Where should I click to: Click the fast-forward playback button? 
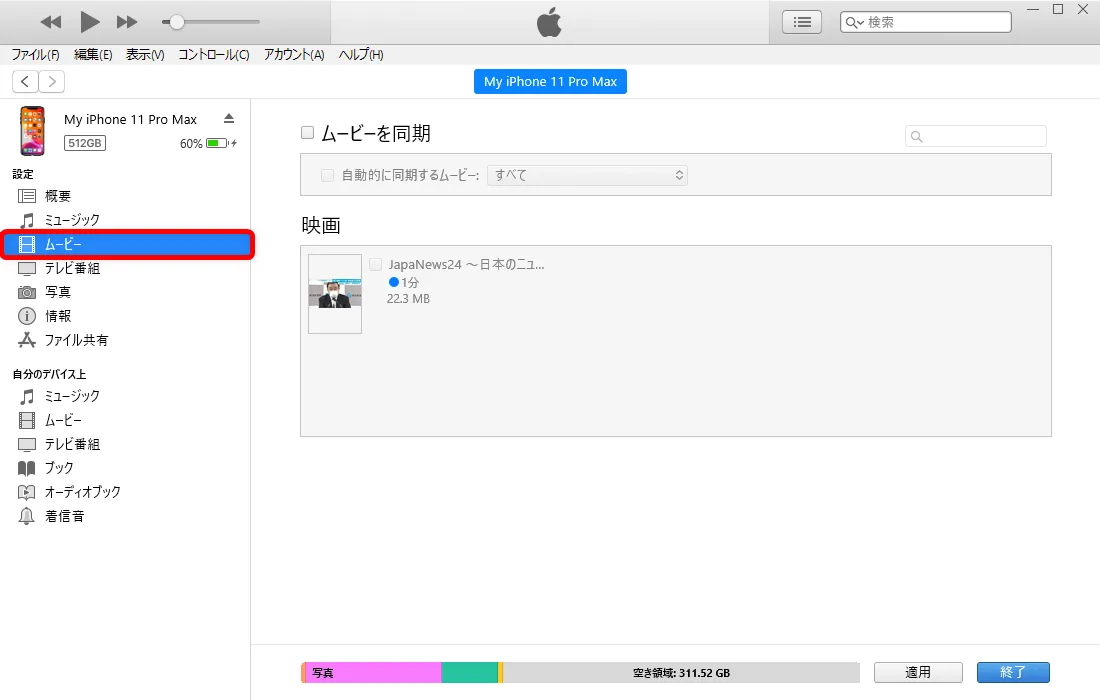[x=126, y=22]
